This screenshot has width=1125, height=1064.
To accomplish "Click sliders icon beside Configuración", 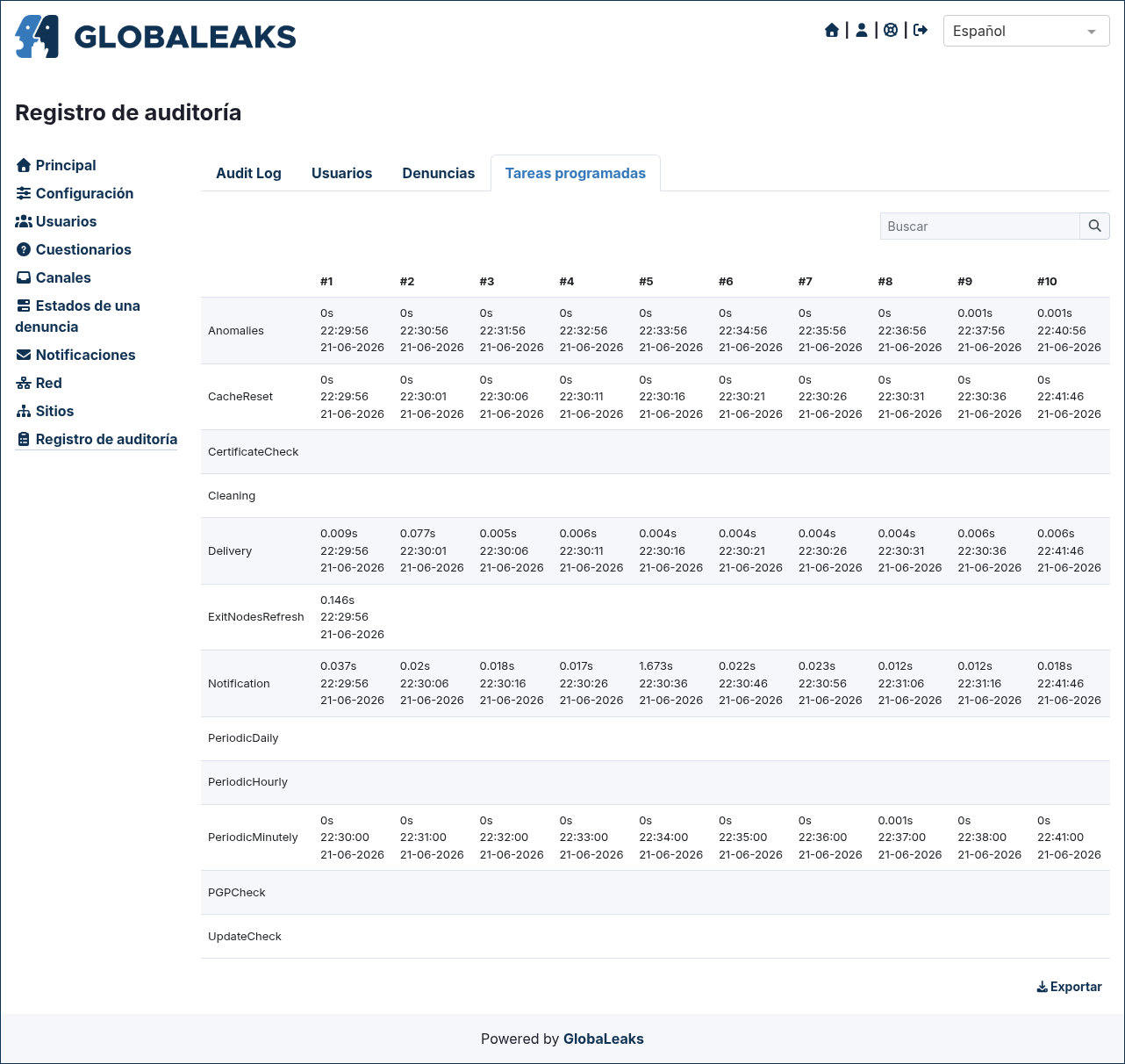I will click(24, 193).
